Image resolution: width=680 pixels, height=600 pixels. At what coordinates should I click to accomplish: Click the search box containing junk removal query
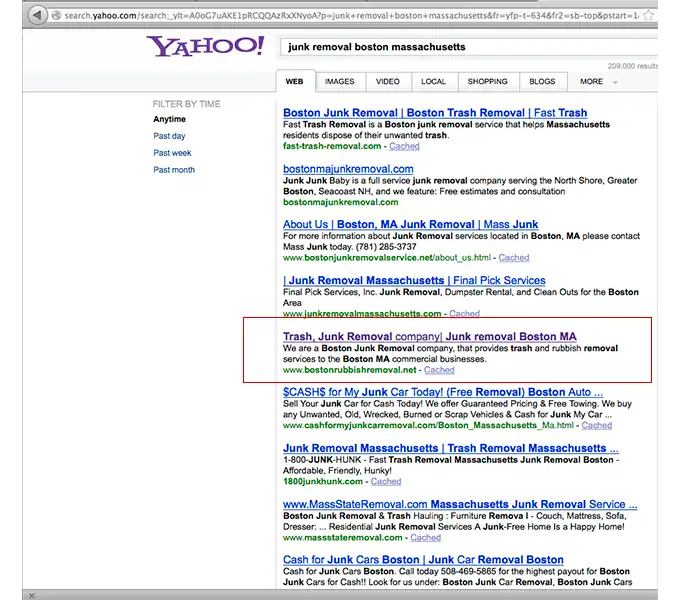click(x=468, y=47)
